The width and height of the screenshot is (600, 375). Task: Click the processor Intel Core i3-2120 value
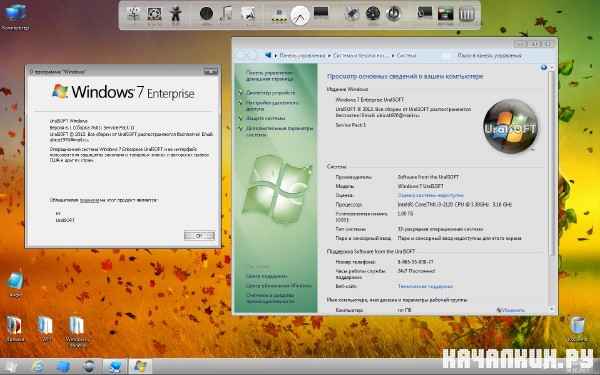pos(455,205)
